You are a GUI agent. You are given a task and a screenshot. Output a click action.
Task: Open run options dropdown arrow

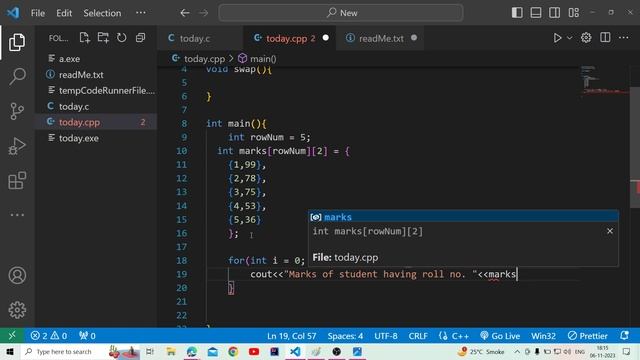coord(569,38)
